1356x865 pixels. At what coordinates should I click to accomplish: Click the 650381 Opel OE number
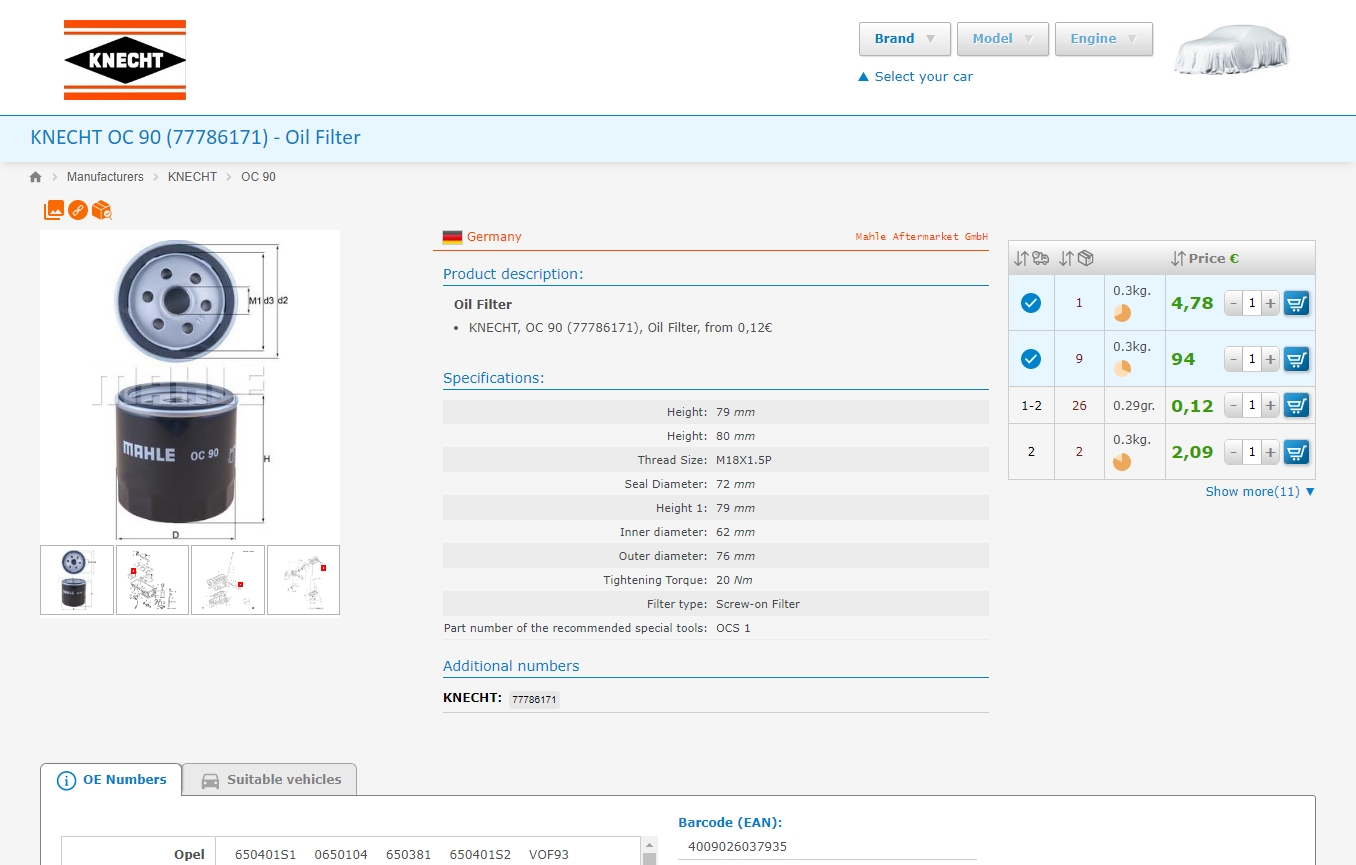[409, 855]
